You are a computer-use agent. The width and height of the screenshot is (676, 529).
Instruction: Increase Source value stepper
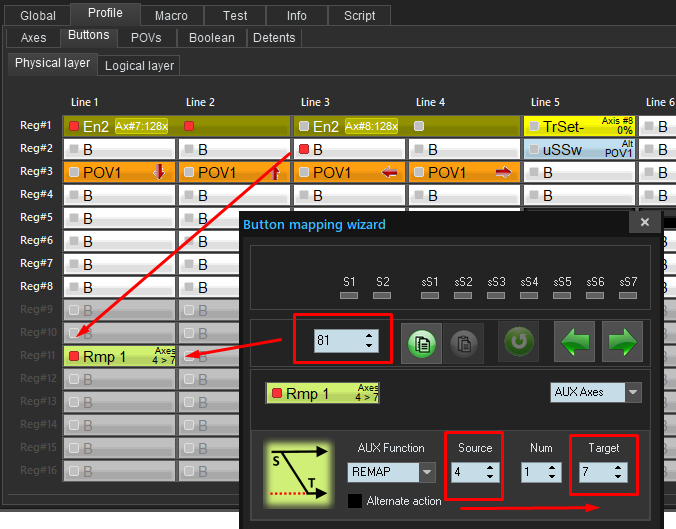(x=490, y=468)
